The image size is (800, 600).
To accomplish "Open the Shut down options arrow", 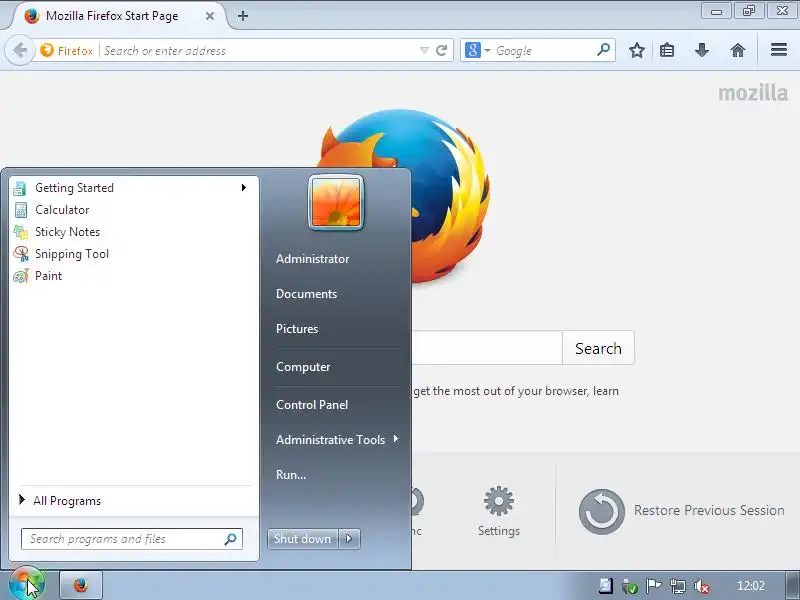I will coord(349,539).
